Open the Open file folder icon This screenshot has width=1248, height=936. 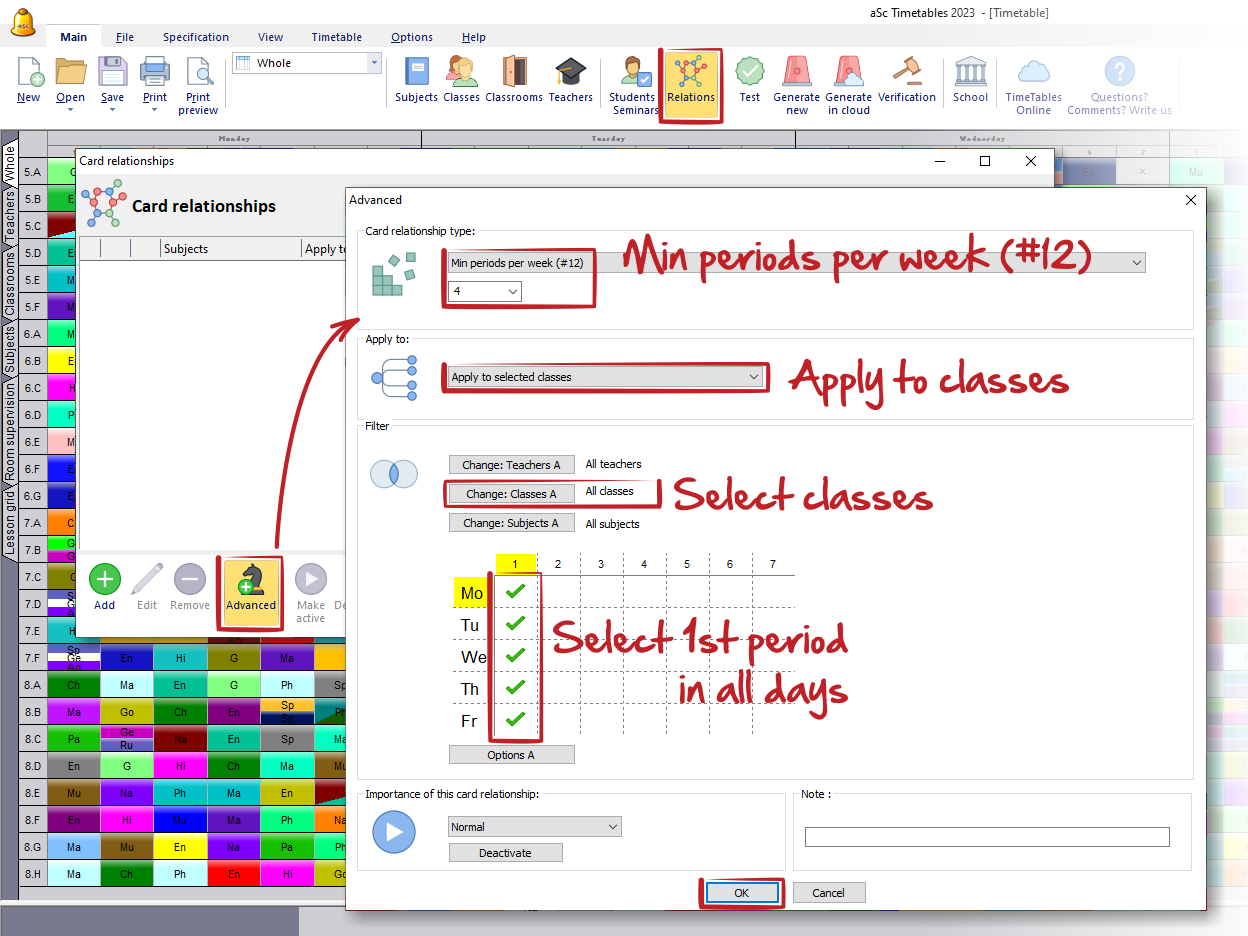pos(71,72)
